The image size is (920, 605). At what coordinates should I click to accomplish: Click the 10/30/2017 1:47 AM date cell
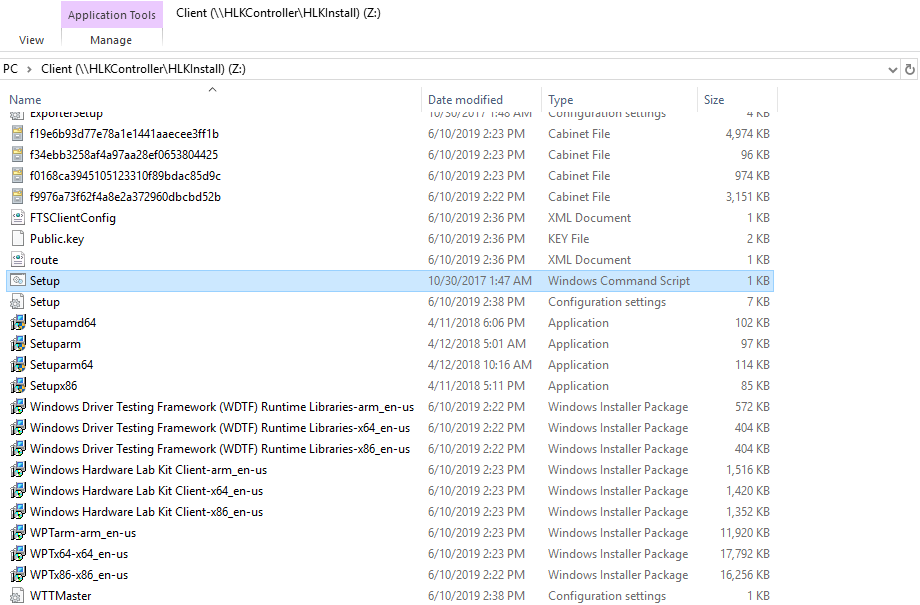coord(480,281)
